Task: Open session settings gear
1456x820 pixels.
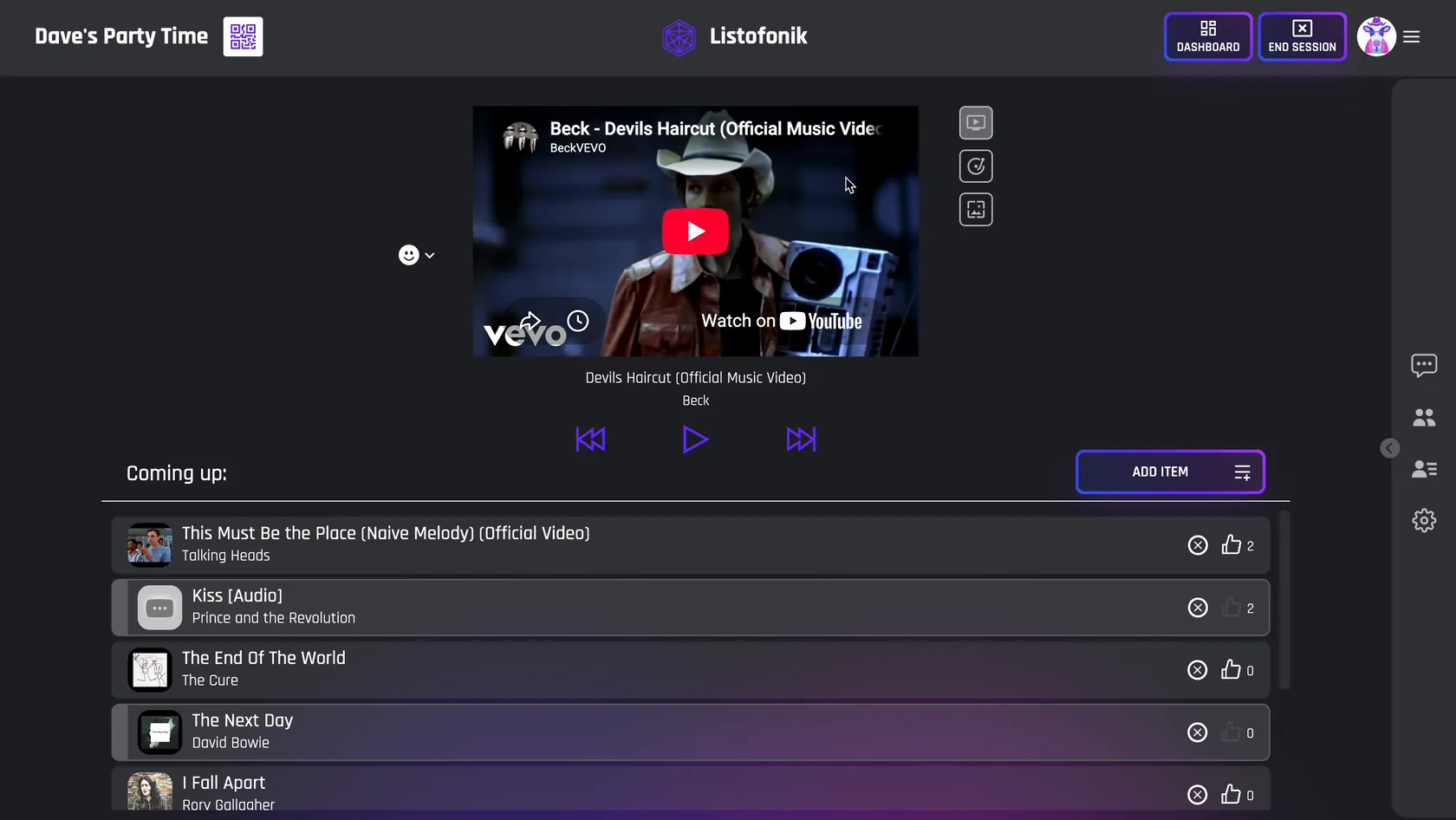Action: (1424, 520)
